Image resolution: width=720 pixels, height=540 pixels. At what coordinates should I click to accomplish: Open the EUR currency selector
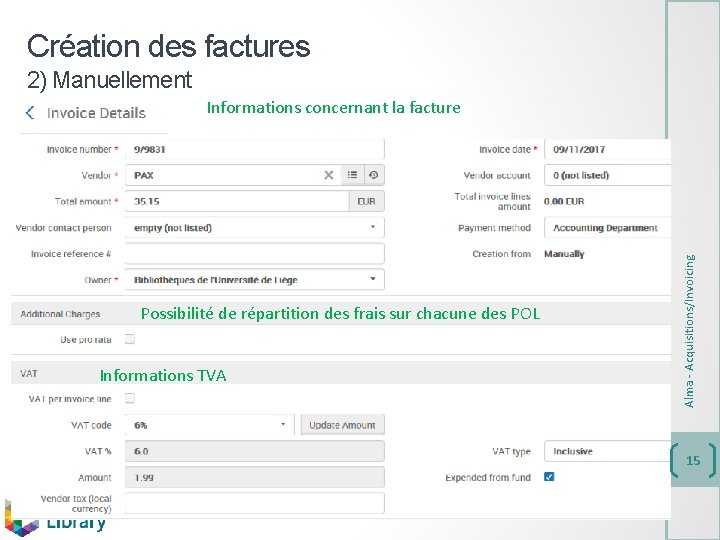pos(366,201)
